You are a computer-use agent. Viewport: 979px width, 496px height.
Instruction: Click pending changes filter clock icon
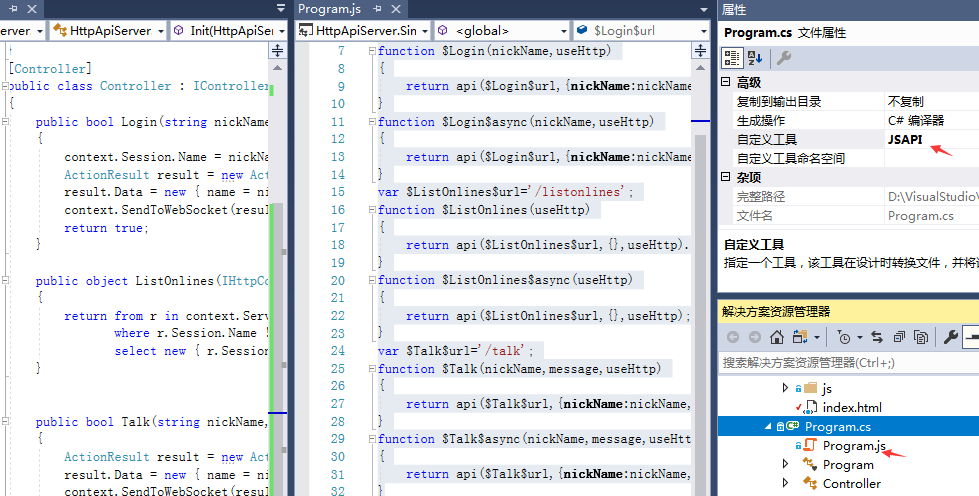pyautogui.click(x=844, y=337)
